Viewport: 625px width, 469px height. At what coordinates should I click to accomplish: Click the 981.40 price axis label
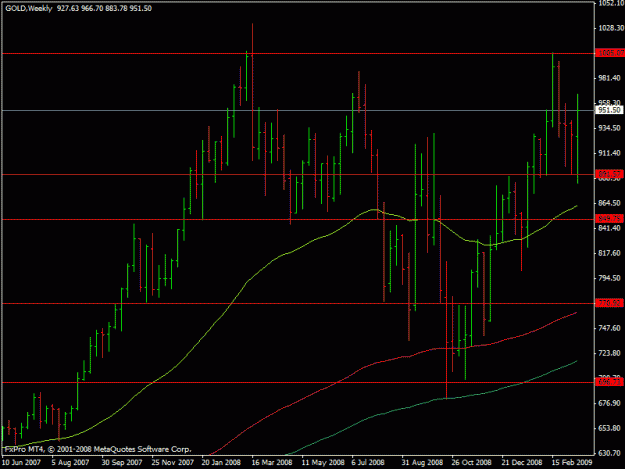609,78
